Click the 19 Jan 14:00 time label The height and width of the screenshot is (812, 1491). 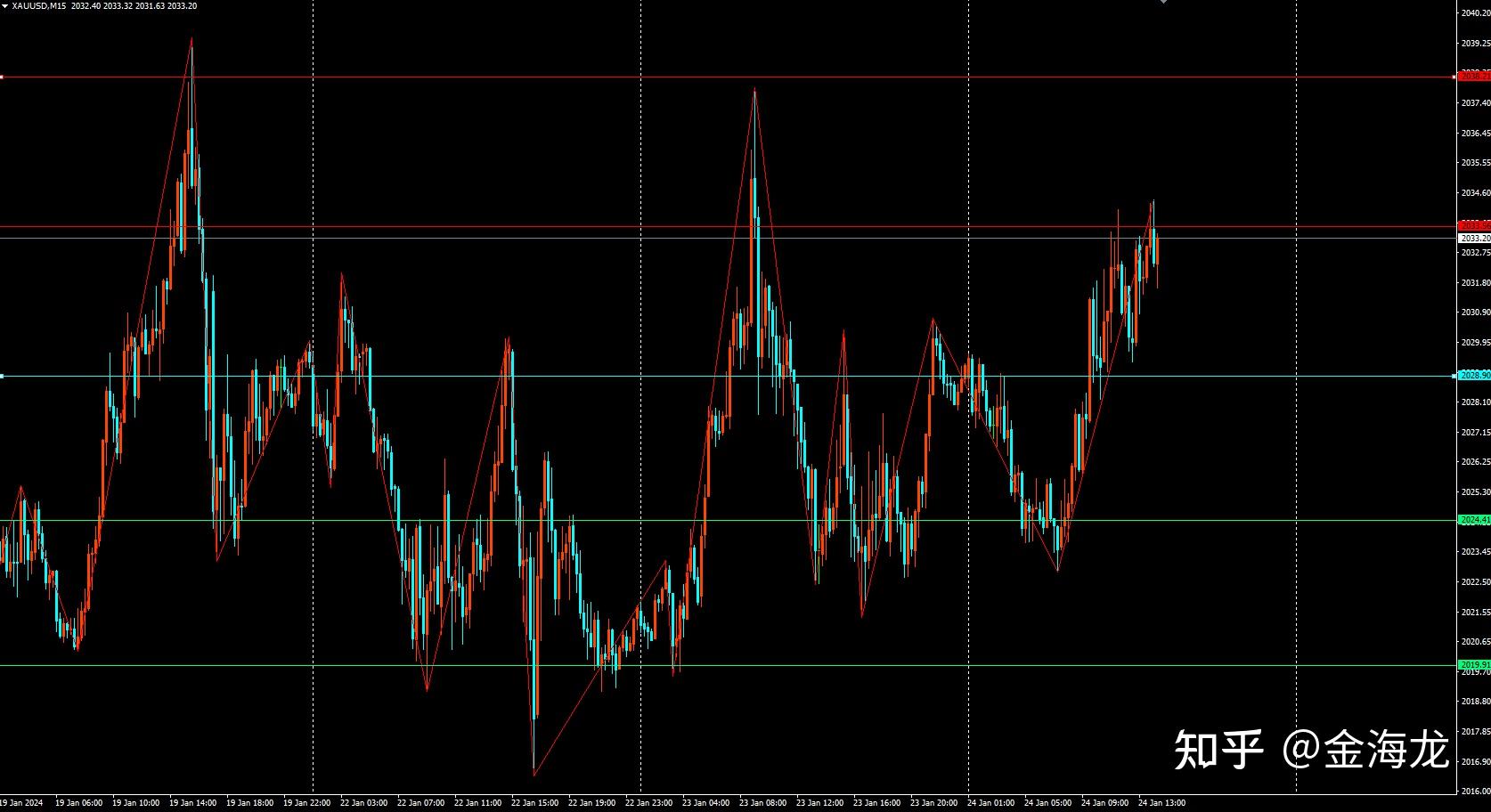tap(192, 803)
